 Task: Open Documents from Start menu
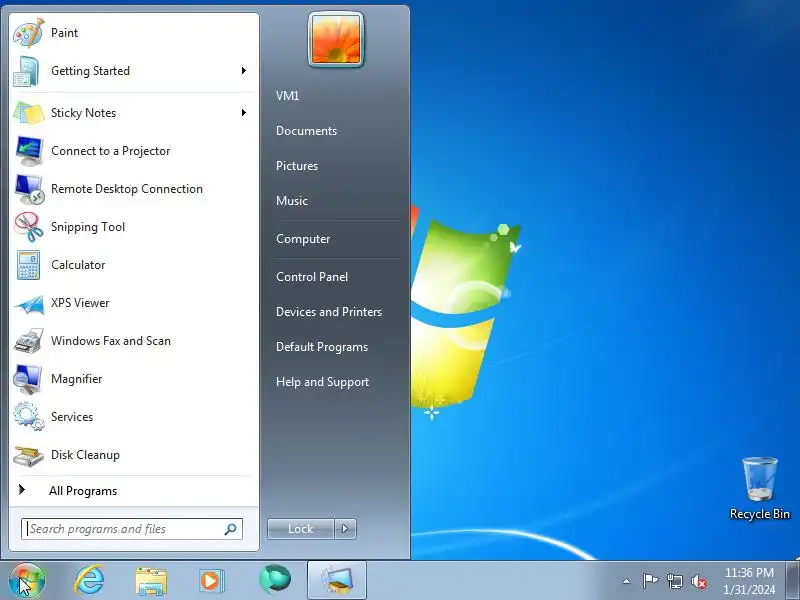tap(307, 131)
